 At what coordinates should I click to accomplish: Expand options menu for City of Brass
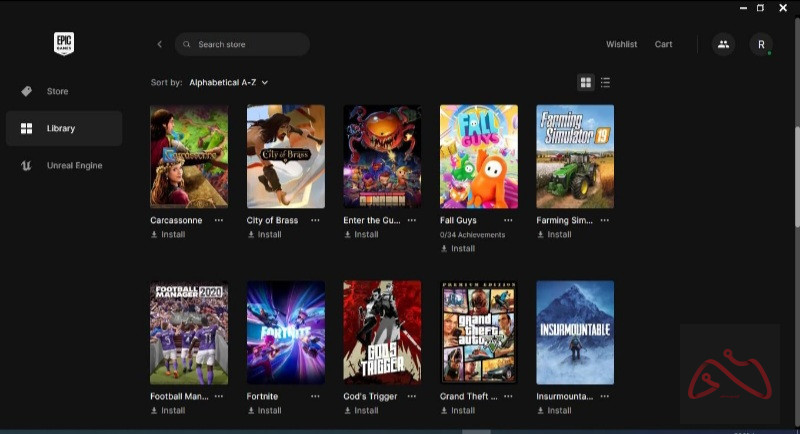[x=315, y=220]
